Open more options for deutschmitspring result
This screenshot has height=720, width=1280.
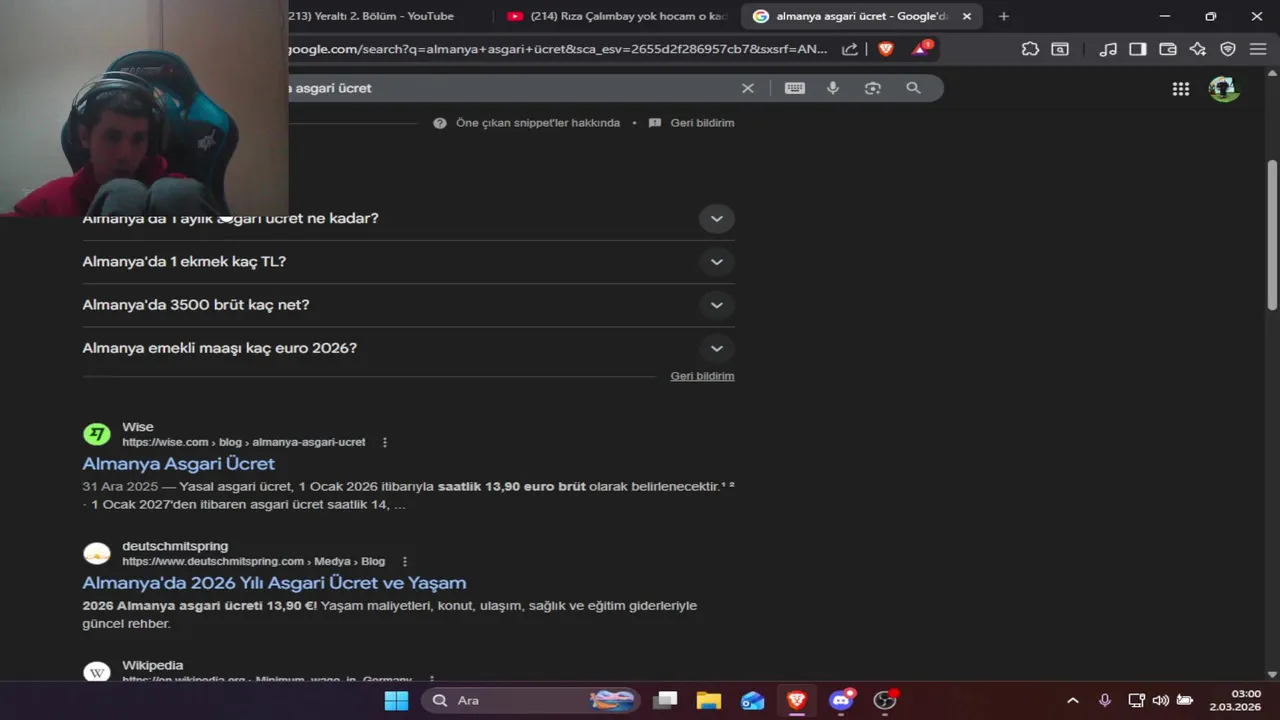(x=405, y=561)
